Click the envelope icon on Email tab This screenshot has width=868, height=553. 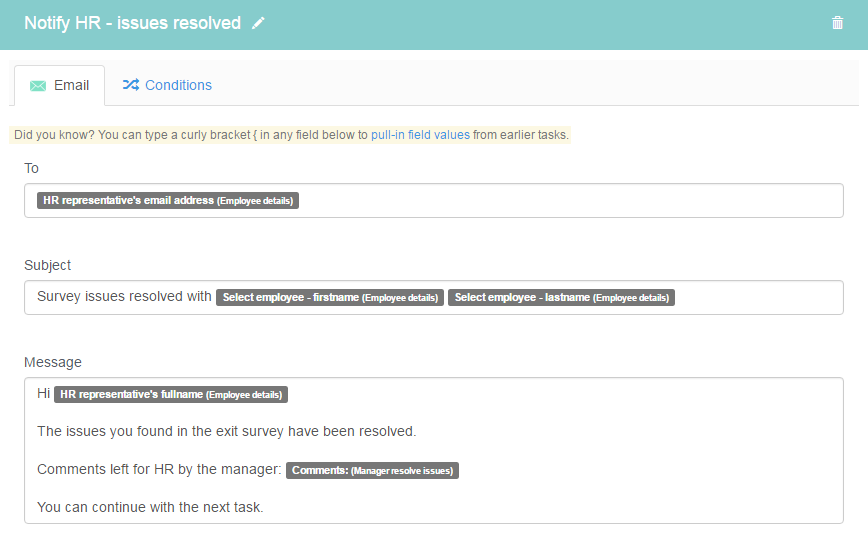tap(38, 86)
